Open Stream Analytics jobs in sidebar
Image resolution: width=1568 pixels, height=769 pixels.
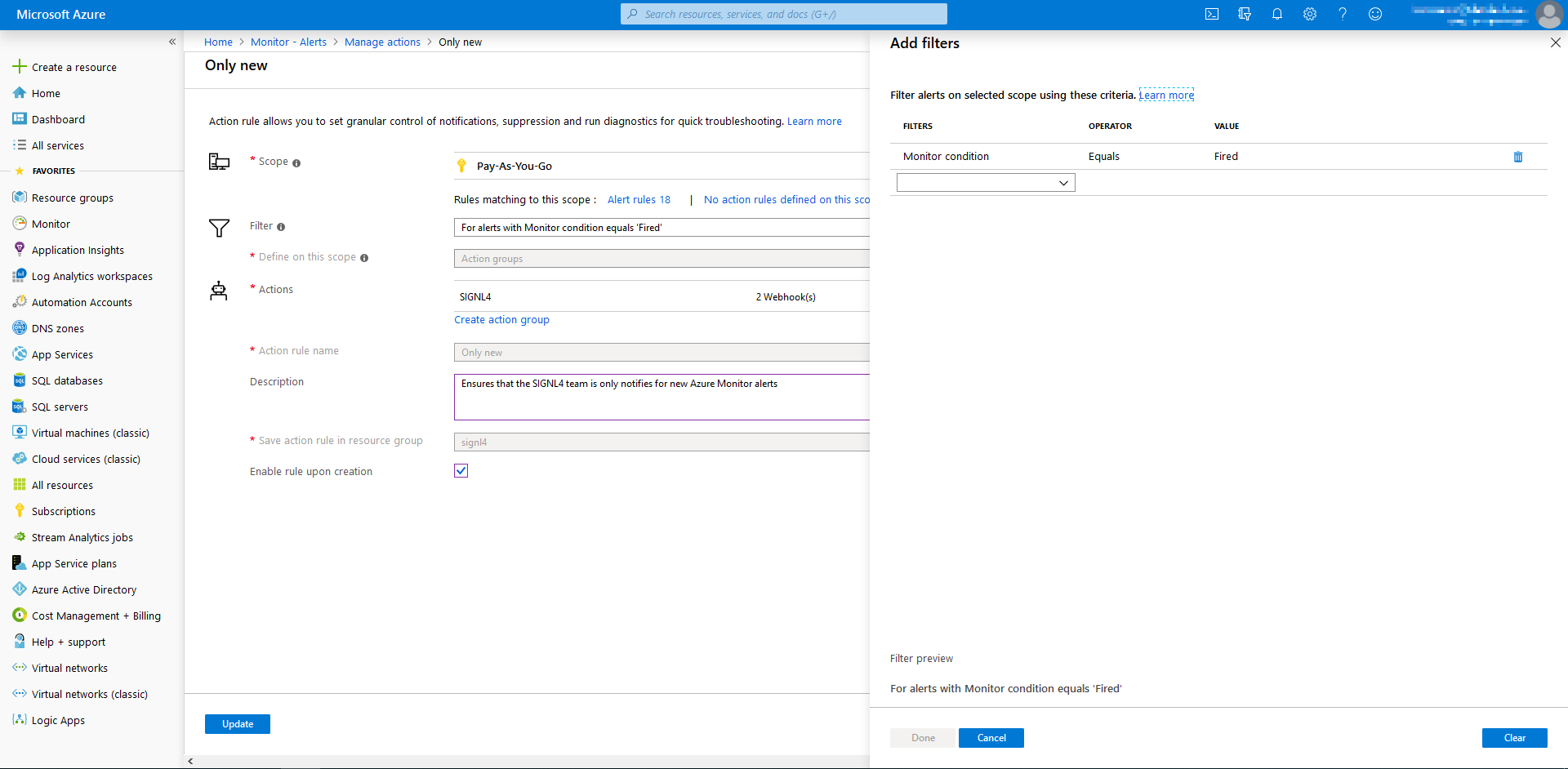82,537
